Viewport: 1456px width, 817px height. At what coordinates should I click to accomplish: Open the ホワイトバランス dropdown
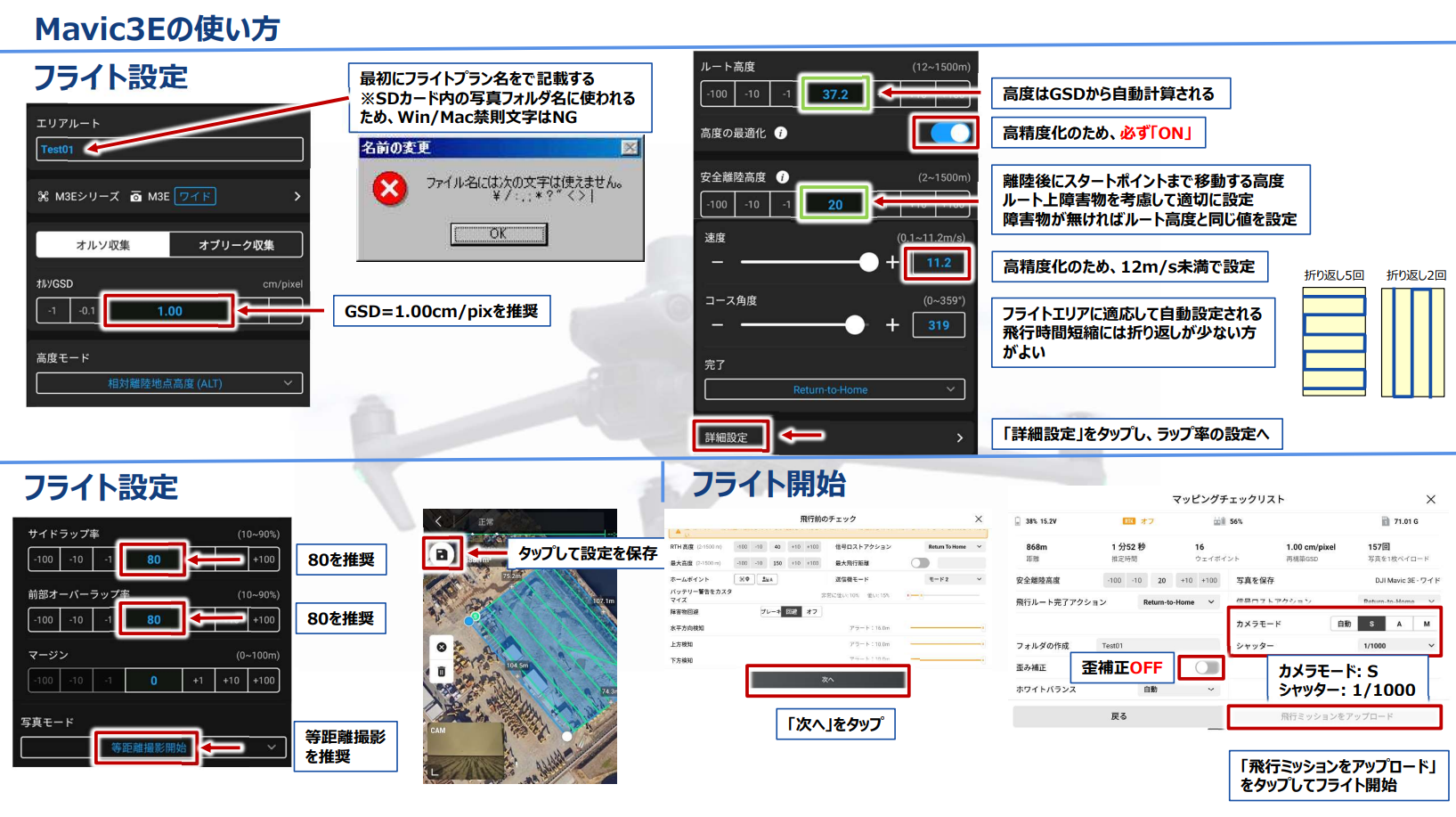coord(1179,689)
